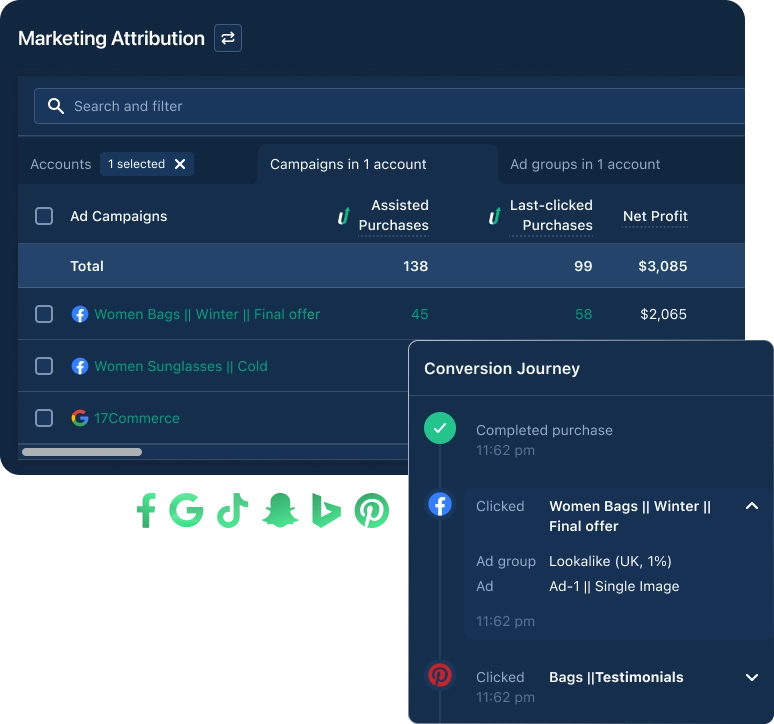Switch to Campaigns in 1 account tab
774x724 pixels.
(x=348, y=164)
